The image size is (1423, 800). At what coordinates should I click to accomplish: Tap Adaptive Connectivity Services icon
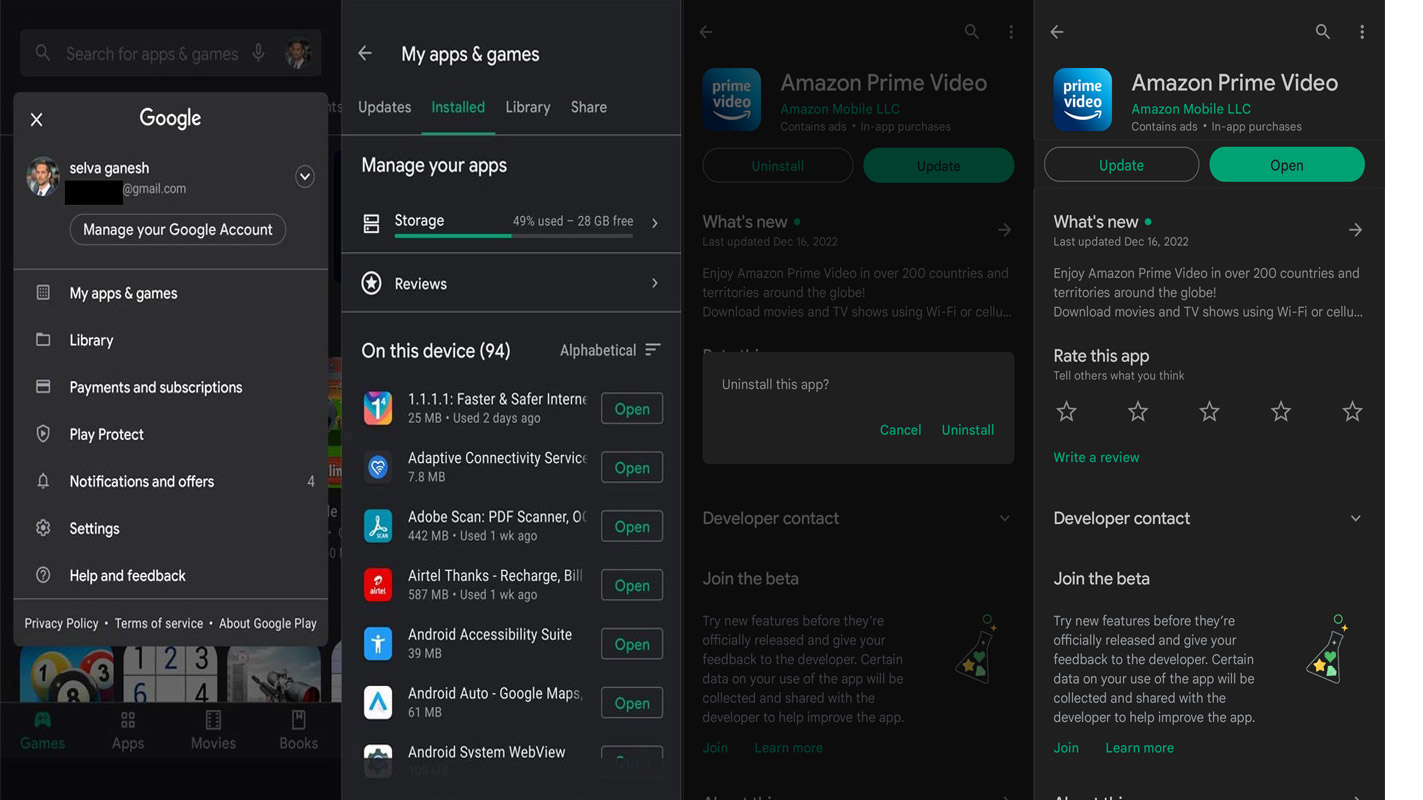378,467
